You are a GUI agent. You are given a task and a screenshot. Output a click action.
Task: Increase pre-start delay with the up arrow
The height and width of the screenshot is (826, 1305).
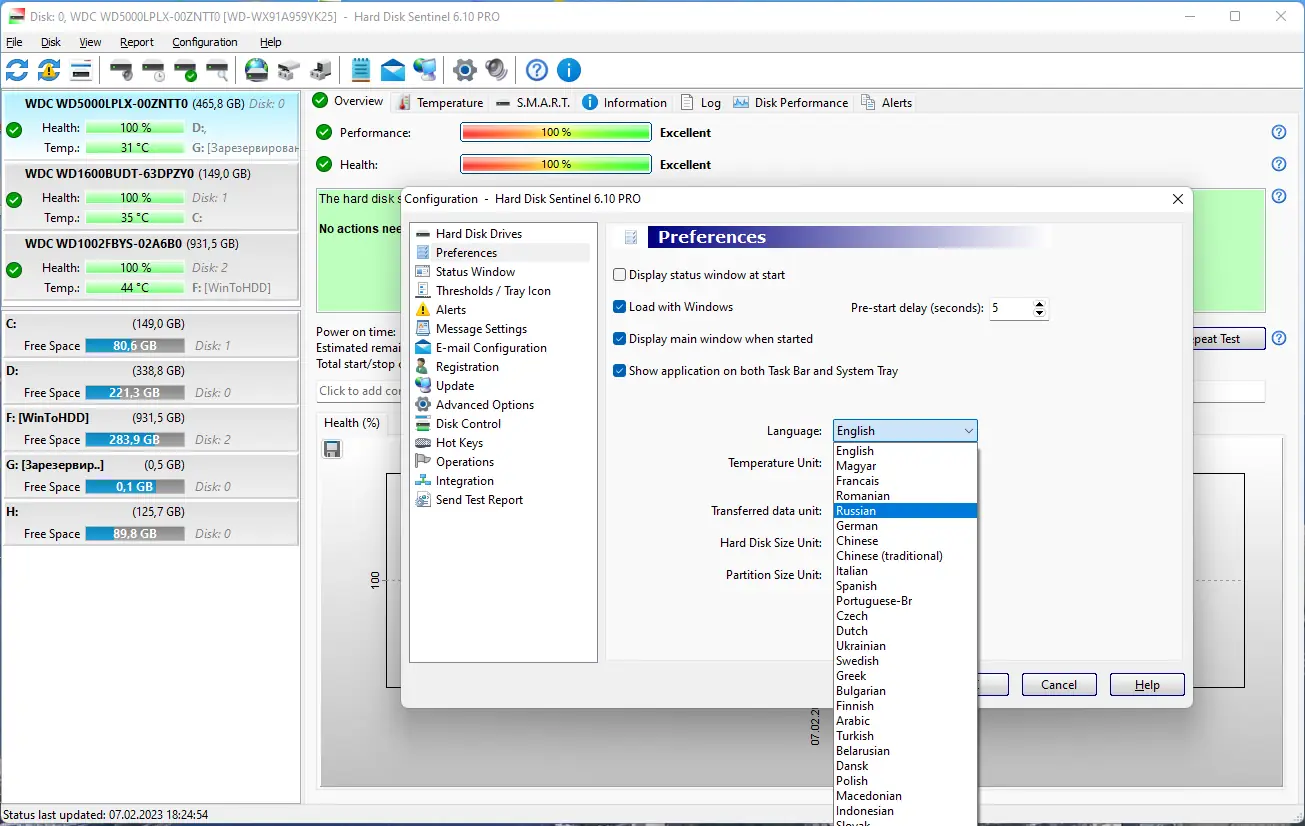click(x=1040, y=304)
